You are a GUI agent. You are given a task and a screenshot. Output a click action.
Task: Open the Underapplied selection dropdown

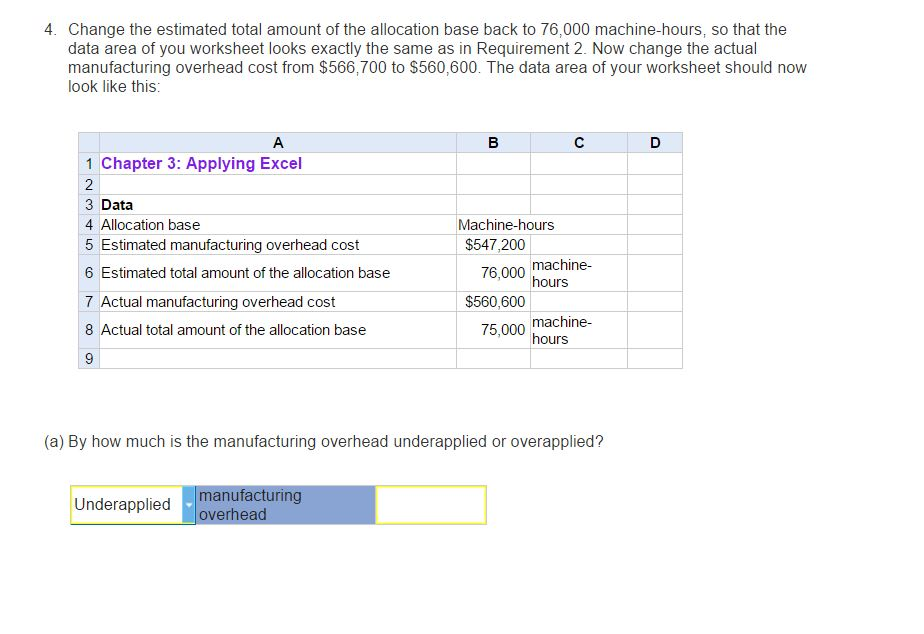(x=189, y=505)
